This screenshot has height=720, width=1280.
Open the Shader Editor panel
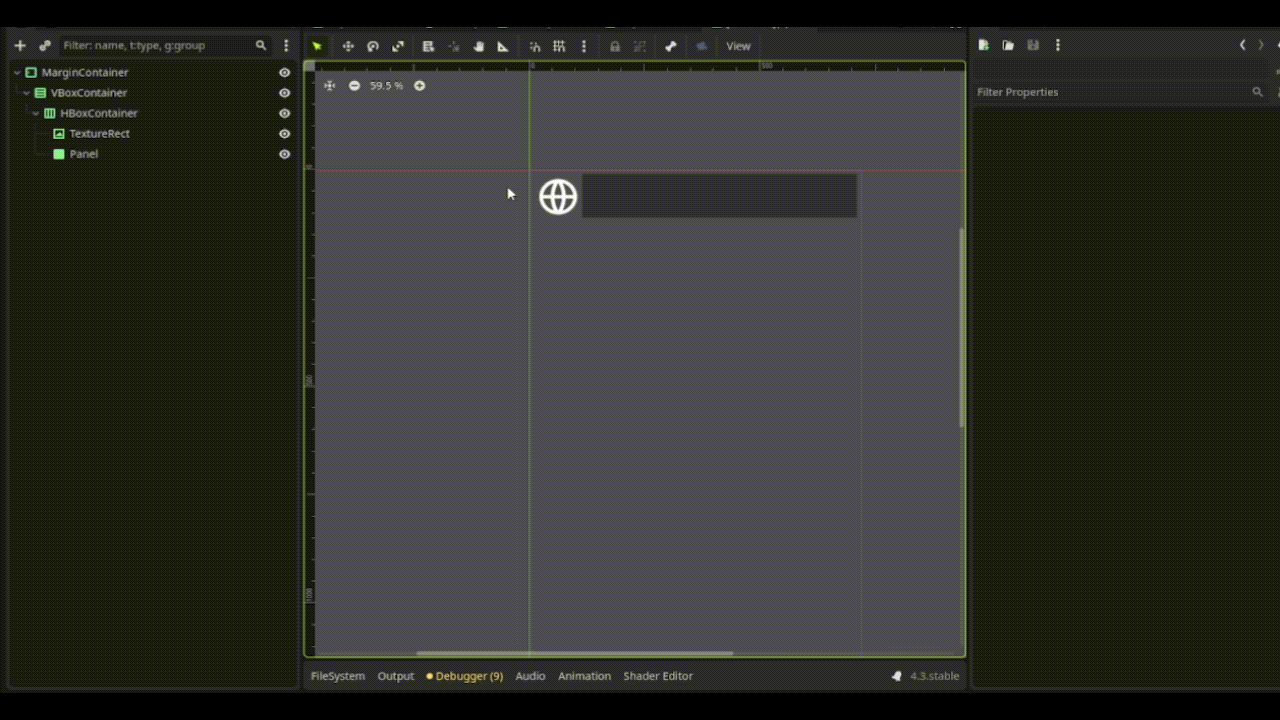click(658, 676)
